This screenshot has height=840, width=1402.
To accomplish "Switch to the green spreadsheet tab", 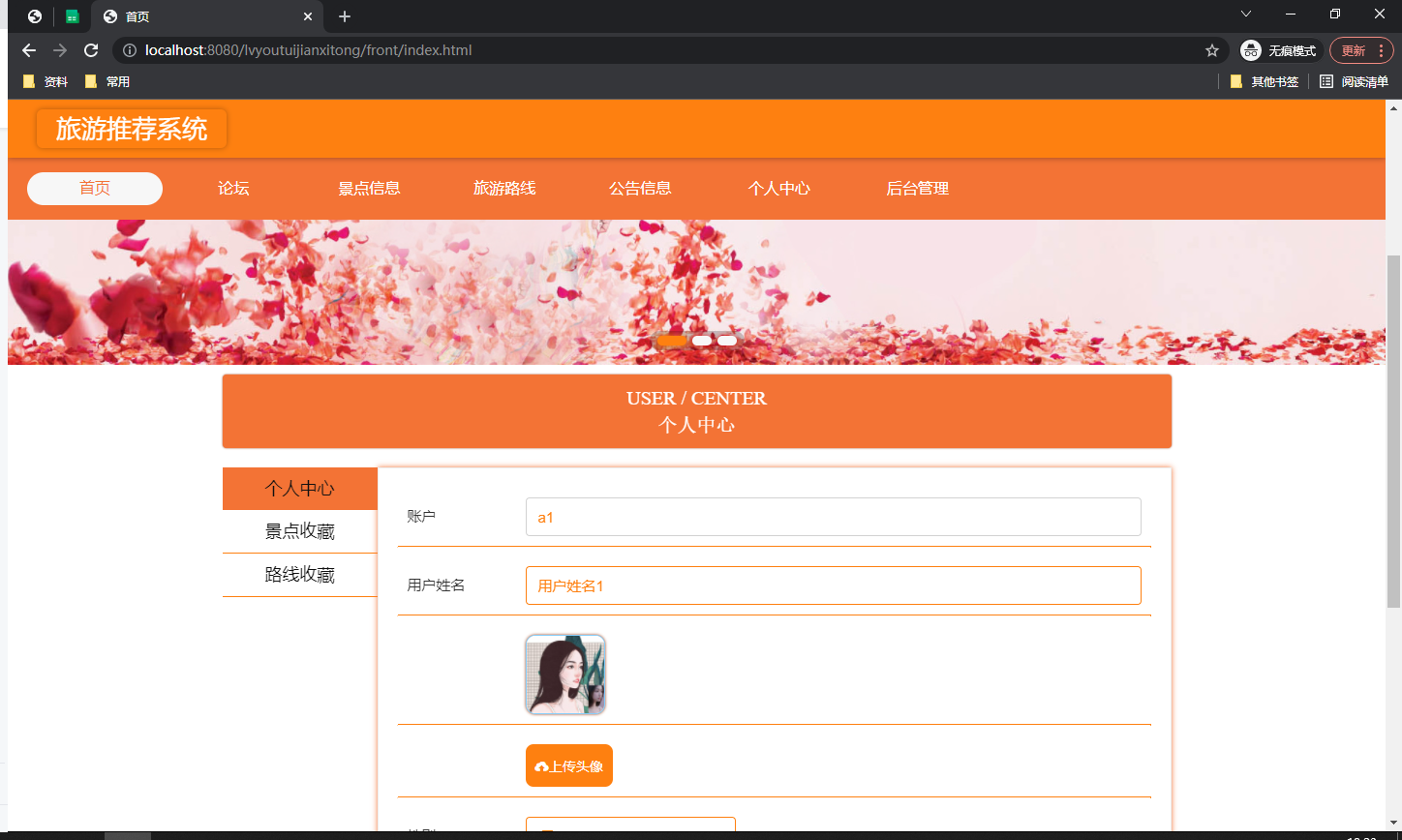I will click(x=73, y=16).
